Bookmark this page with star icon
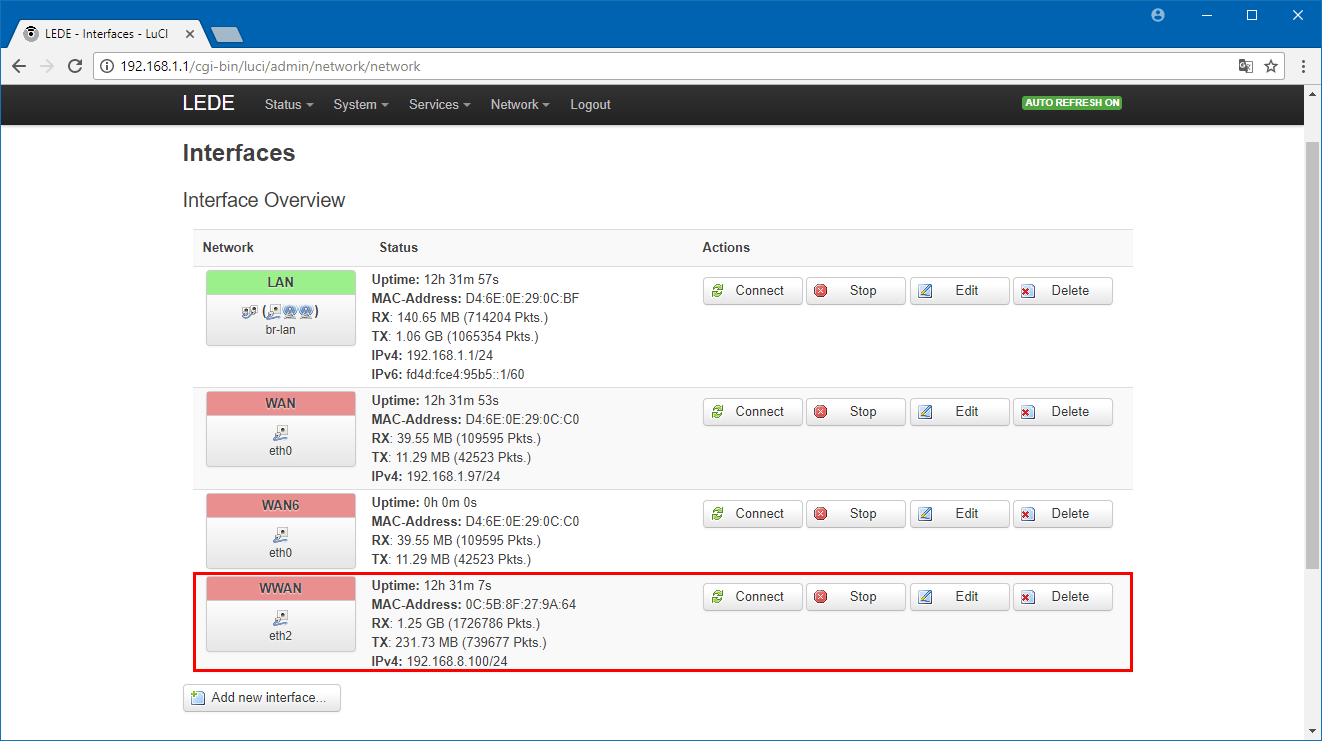 tap(1271, 66)
